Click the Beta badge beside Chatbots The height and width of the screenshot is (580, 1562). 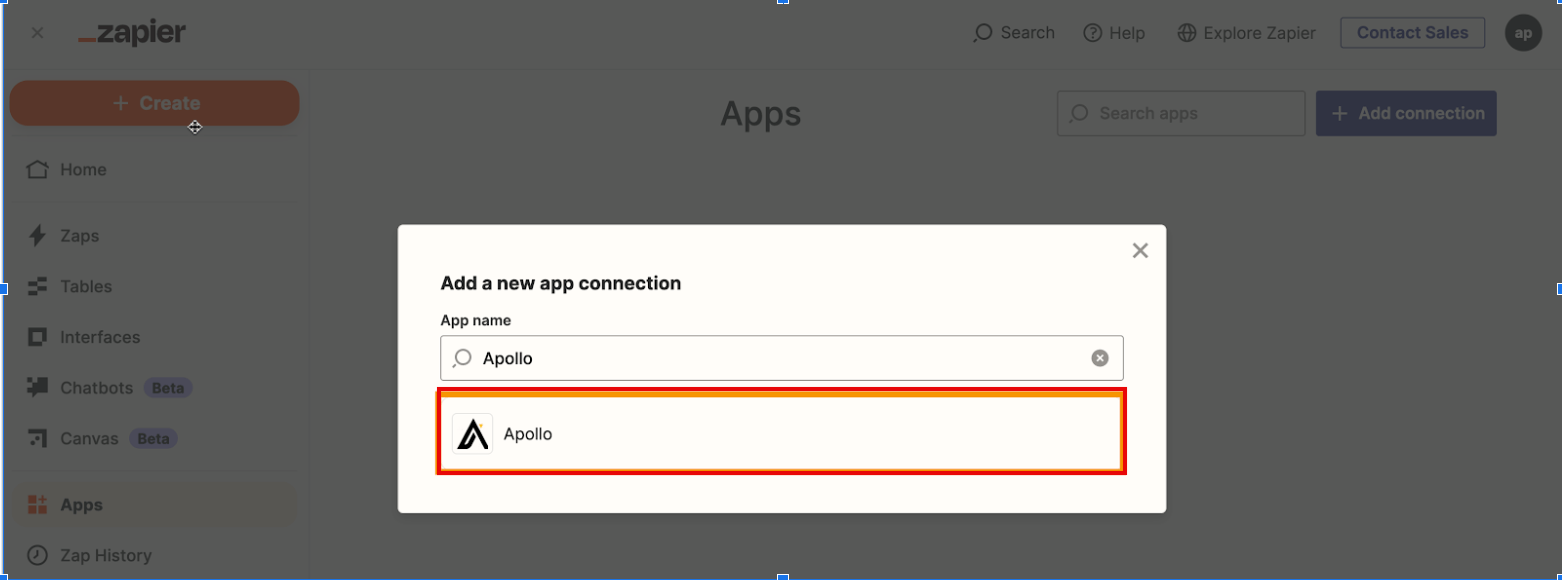coord(168,388)
